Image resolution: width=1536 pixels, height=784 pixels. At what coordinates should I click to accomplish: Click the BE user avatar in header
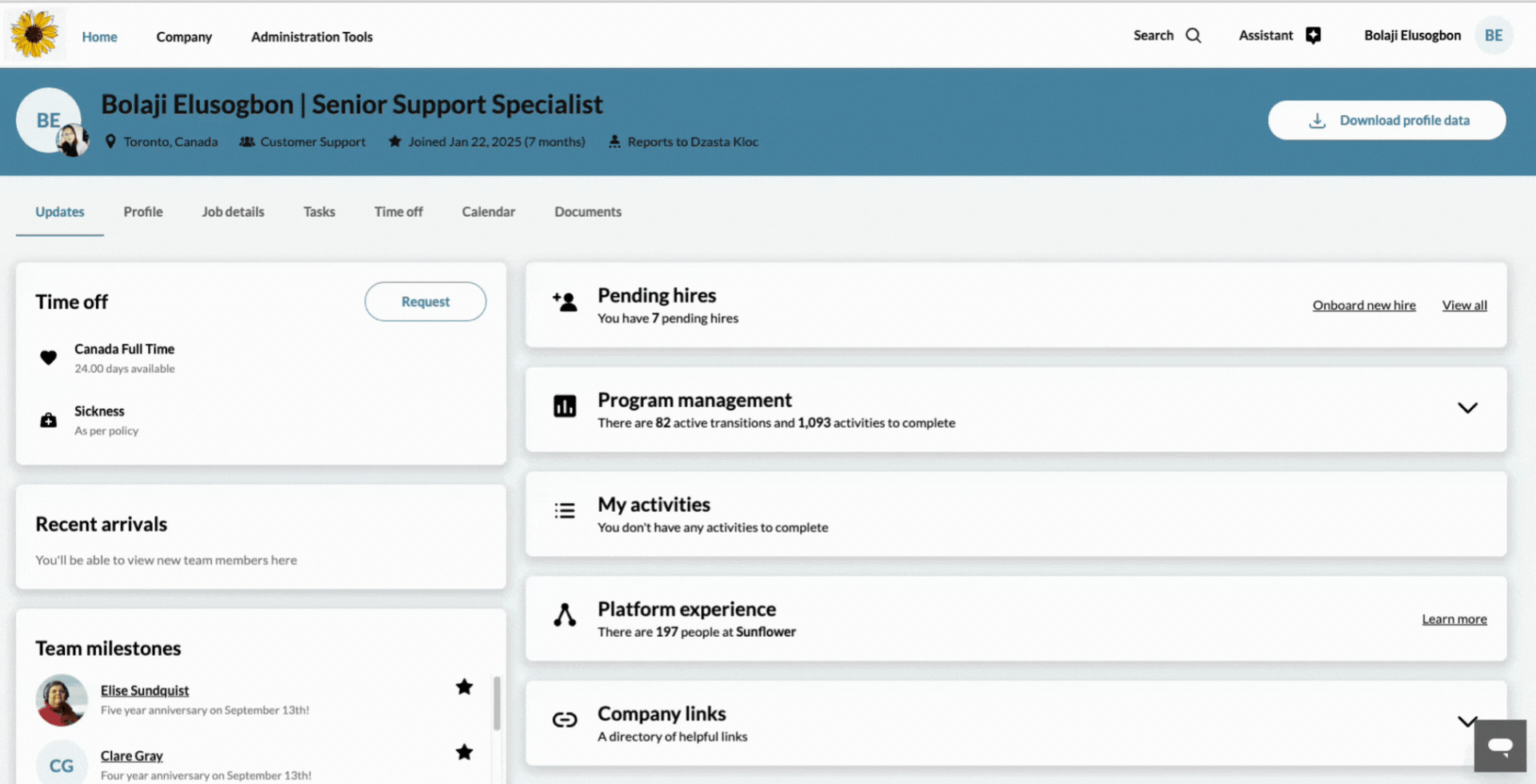(x=1493, y=35)
